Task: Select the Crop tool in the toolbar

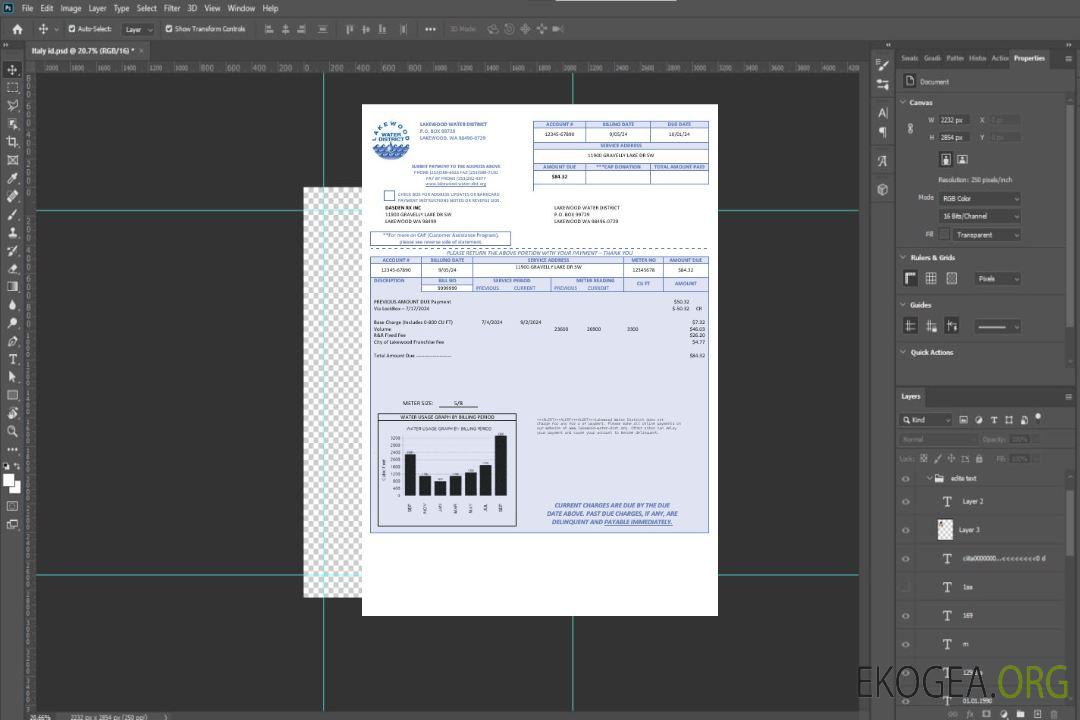Action: (x=13, y=141)
